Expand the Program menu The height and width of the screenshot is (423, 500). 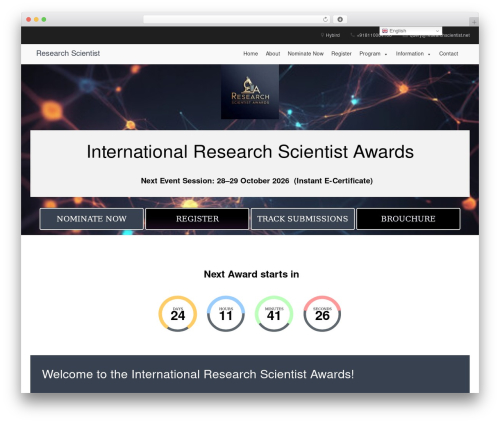coord(373,54)
